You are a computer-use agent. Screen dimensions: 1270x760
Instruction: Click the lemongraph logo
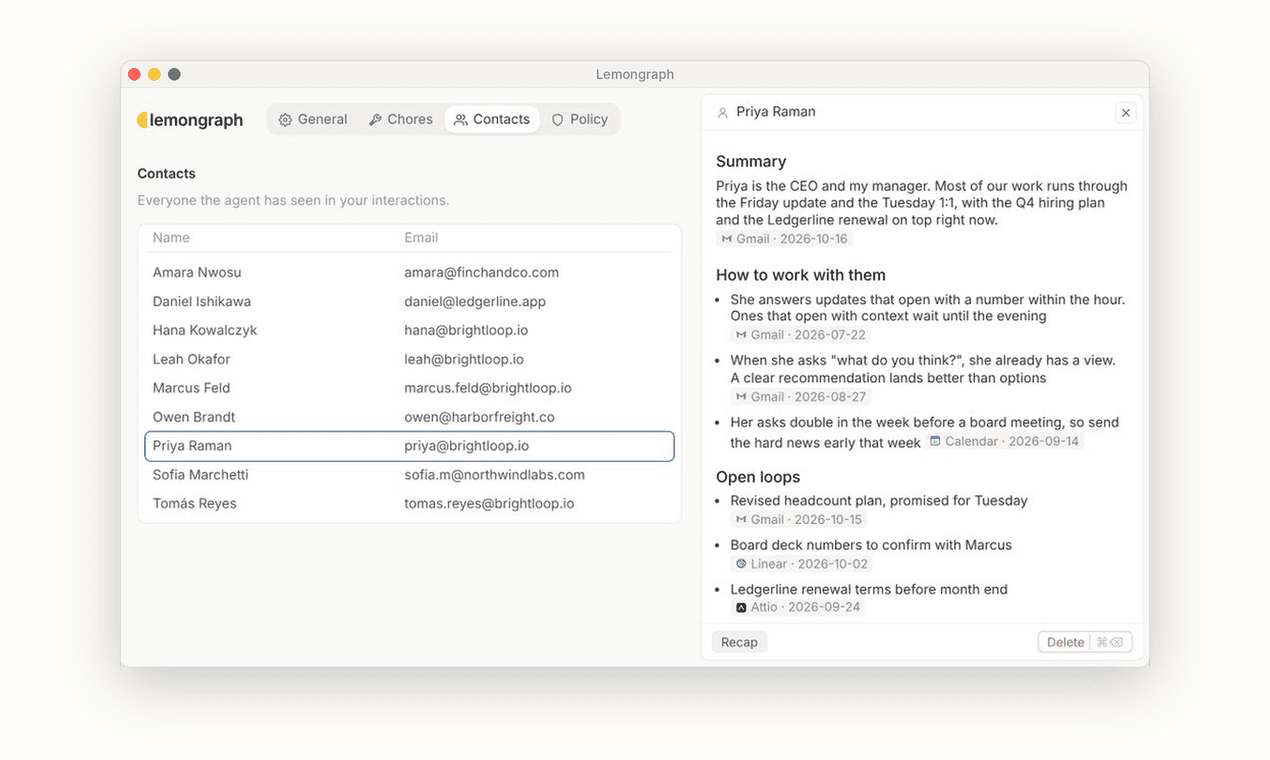click(190, 120)
